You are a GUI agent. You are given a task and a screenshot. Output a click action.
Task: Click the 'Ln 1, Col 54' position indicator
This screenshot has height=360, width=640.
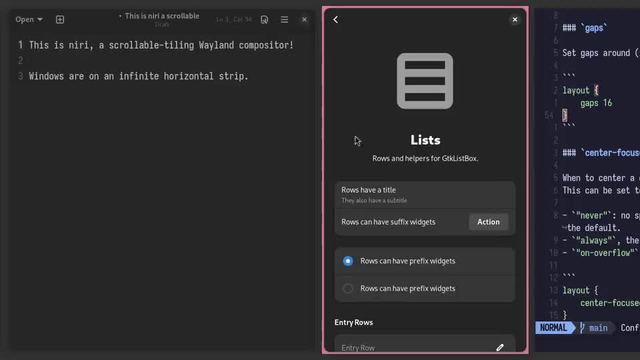coord(234,20)
